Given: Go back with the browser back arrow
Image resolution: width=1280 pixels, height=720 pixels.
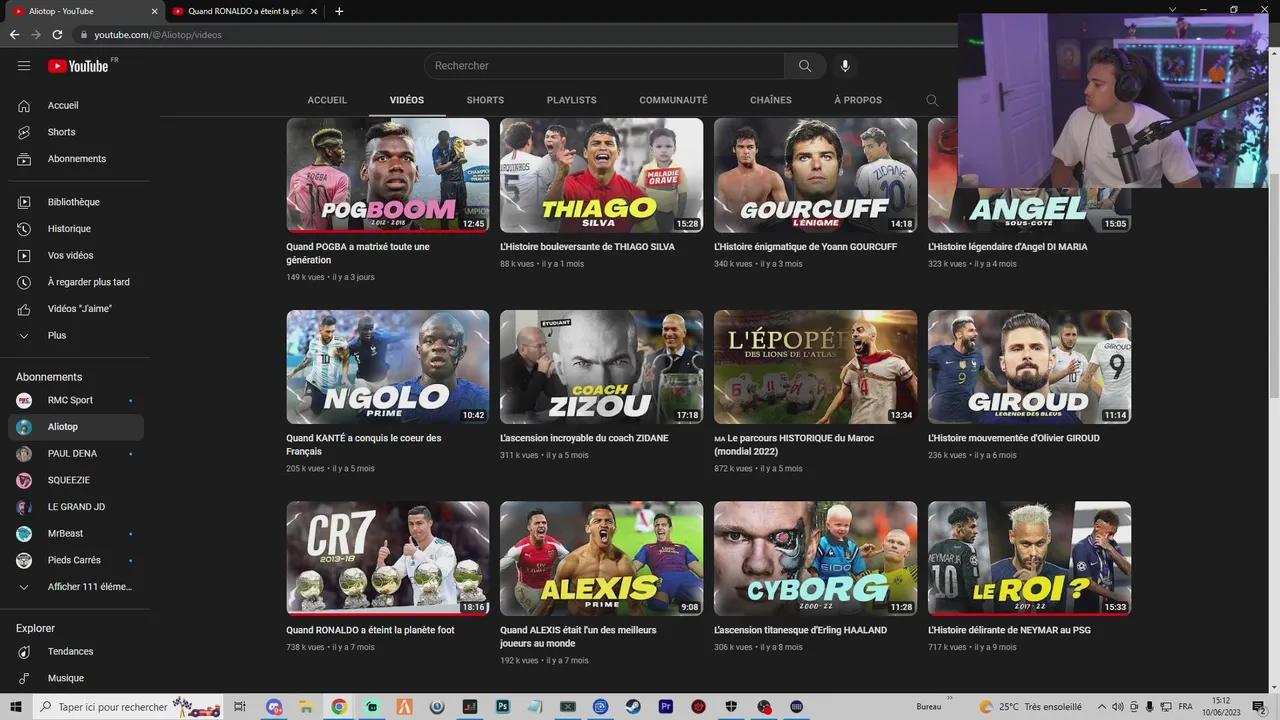Looking at the screenshot, I should (x=14, y=34).
